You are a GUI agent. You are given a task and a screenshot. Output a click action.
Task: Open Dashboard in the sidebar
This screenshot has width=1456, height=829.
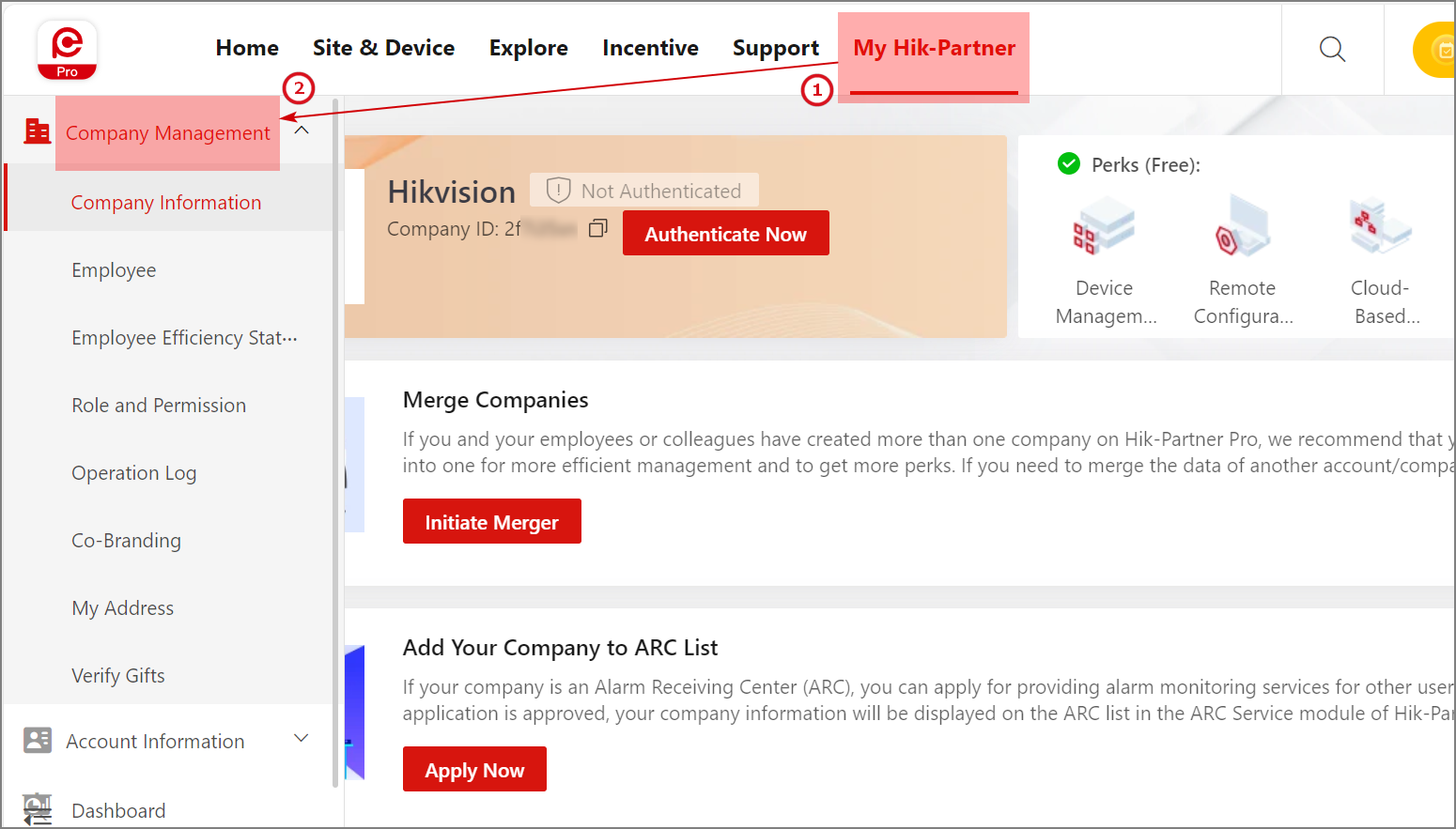[x=118, y=811]
